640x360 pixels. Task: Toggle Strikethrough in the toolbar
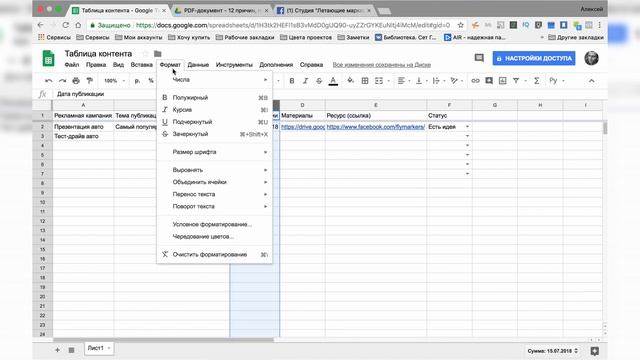pyautogui.click(x=319, y=81)
